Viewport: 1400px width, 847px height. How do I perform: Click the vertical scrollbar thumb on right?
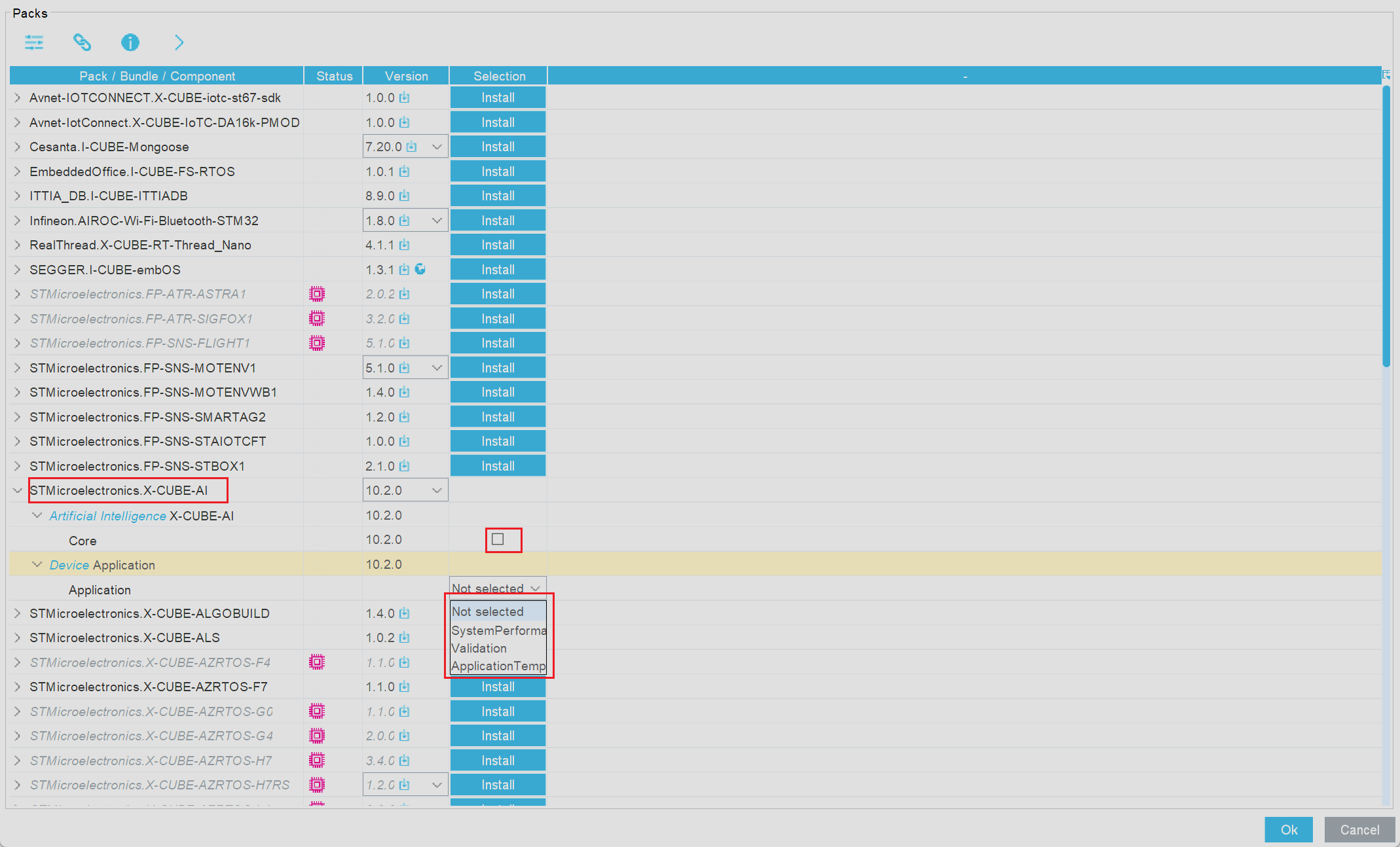point(1386,226)
